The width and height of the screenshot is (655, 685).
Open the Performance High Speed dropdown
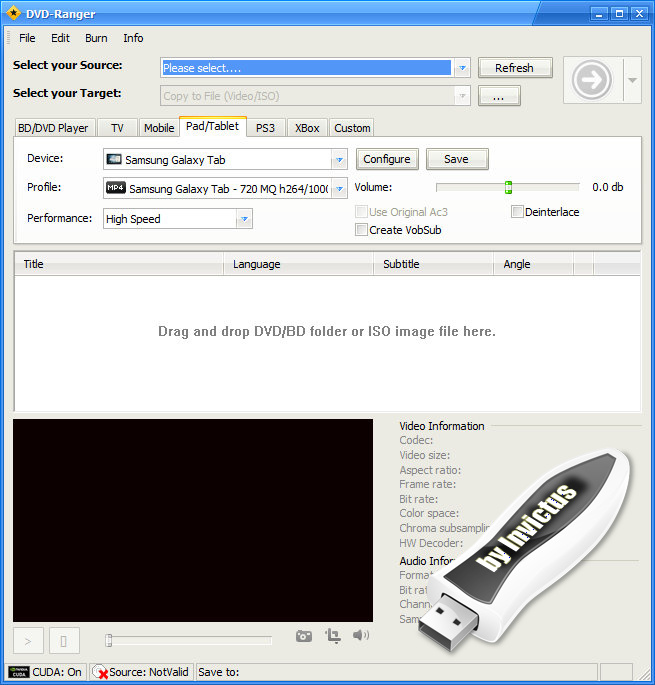244,218
